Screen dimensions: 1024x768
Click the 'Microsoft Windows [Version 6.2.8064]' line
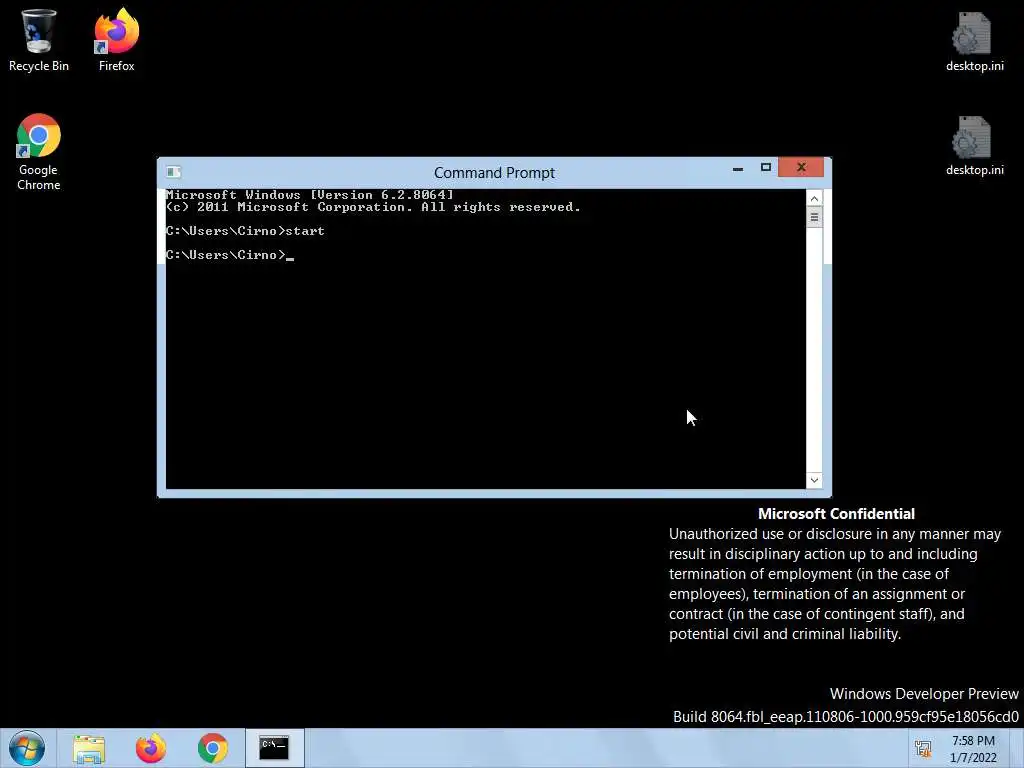click(310, 195)
